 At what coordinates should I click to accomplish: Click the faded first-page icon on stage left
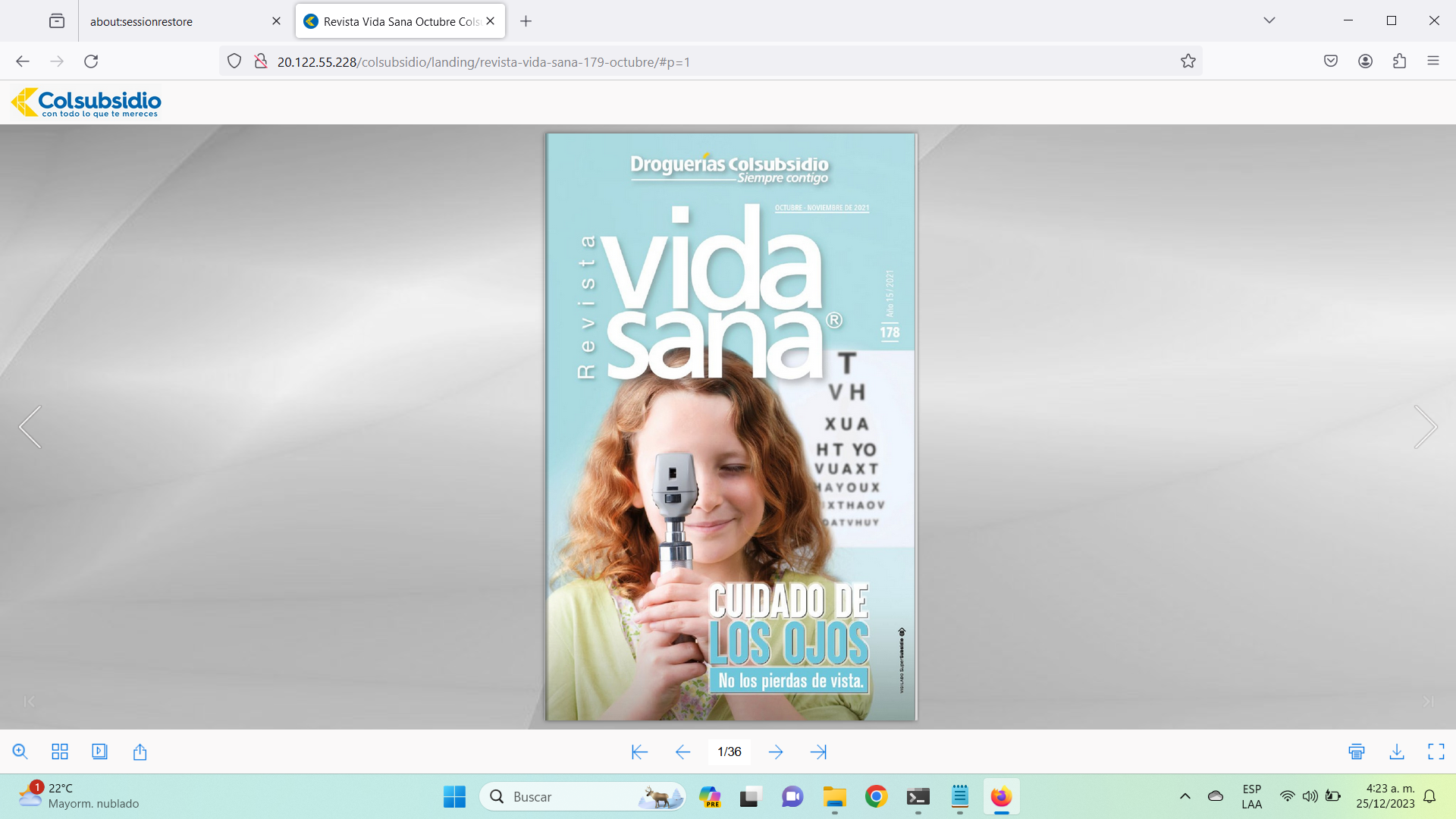pyautogui.click(x=29, y=701)
